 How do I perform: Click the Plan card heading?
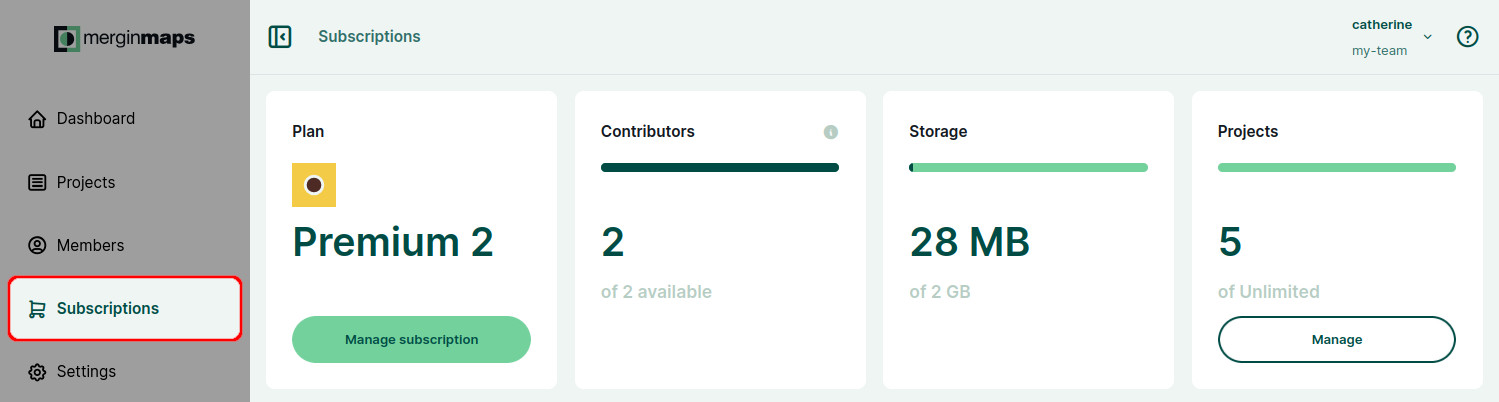click(308, 132)
